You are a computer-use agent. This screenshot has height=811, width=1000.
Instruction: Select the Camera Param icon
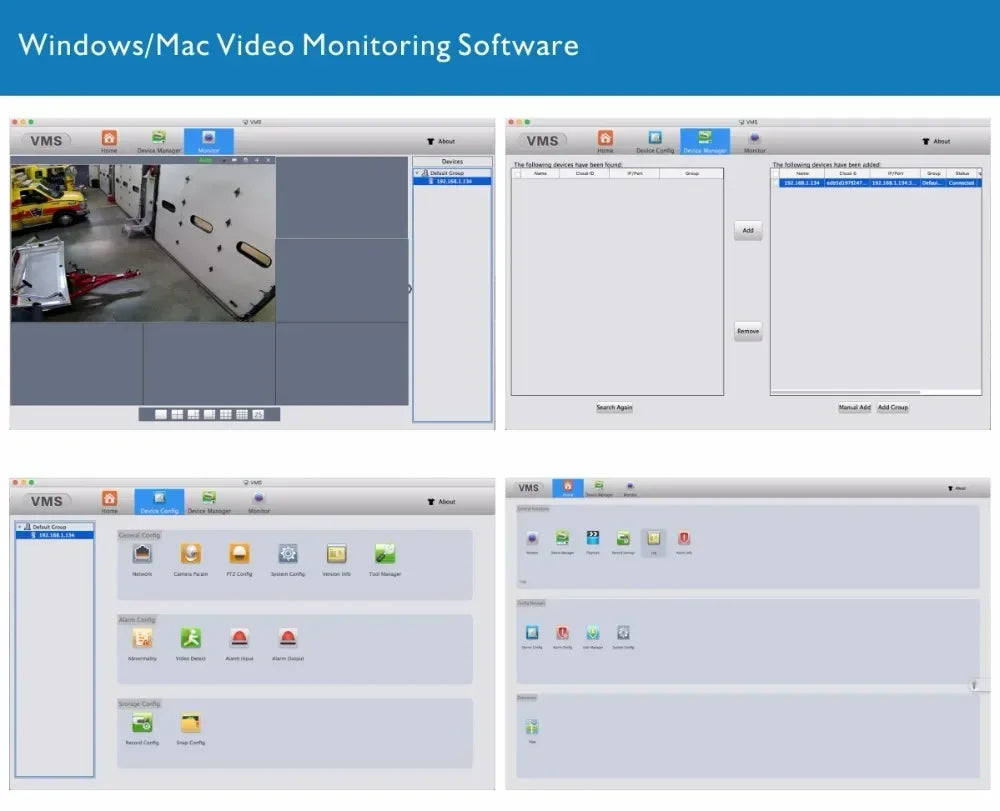click(190, 555)
